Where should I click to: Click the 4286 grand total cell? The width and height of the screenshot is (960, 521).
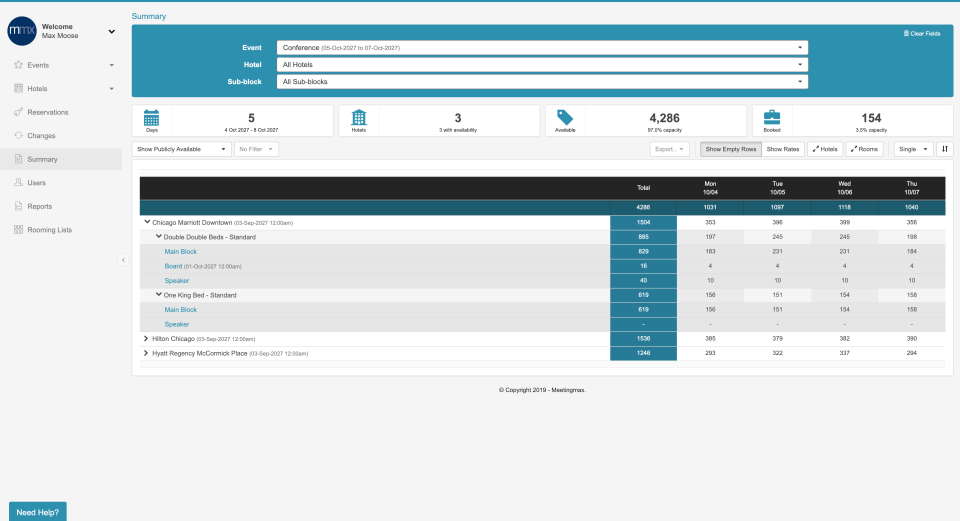click(643, 208)
